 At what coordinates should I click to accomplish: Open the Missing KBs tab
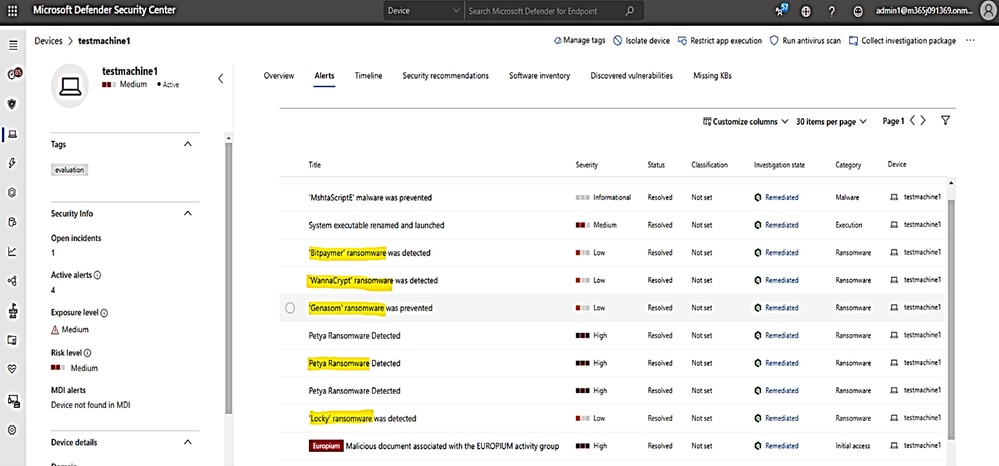712,75
